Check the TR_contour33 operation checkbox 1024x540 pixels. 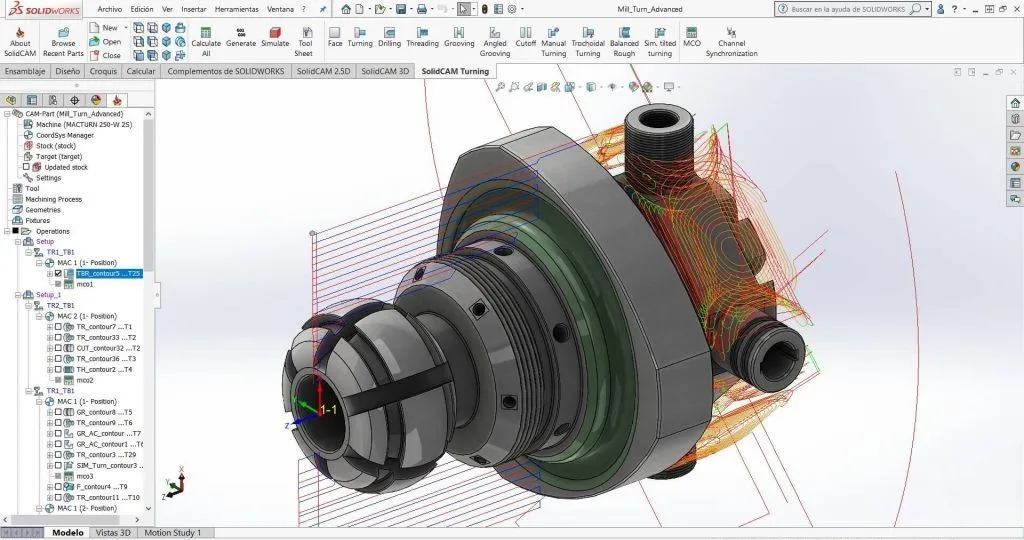pos(58,338)
